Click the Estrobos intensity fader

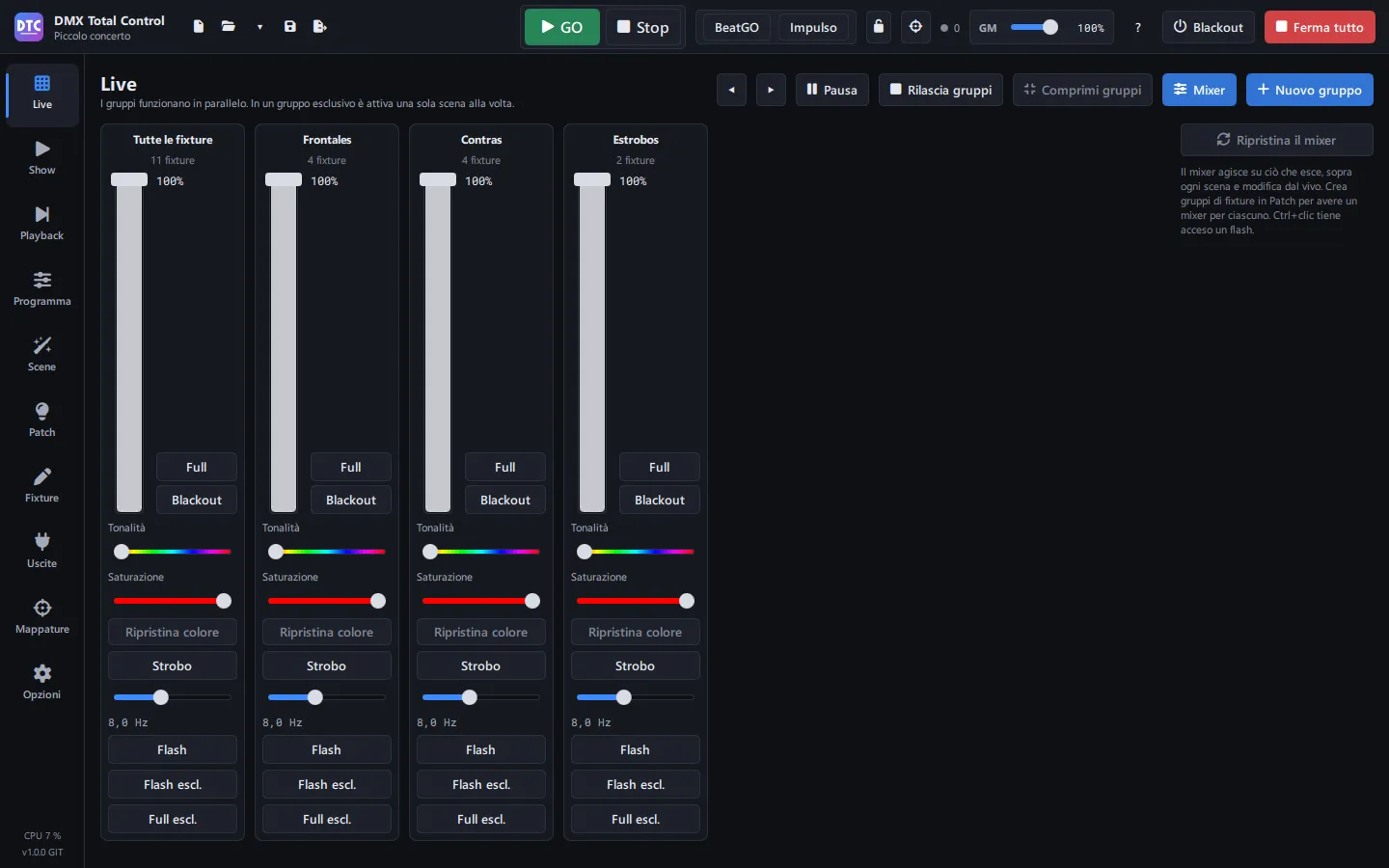pyautogui.click(x=592, y=342)
